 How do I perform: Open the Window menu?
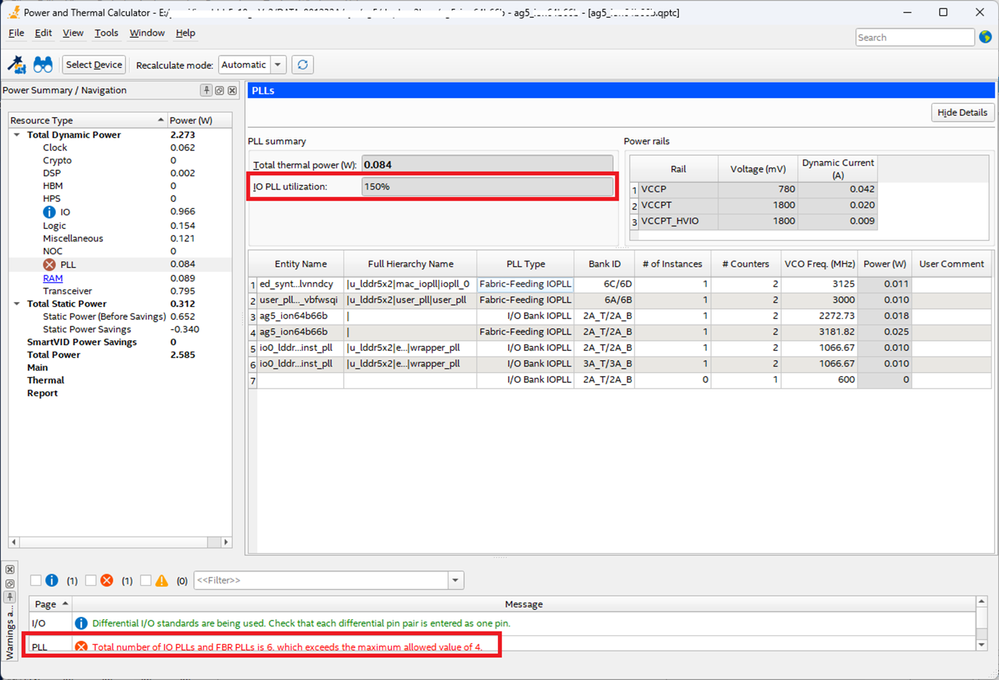[x=147, y=33]
